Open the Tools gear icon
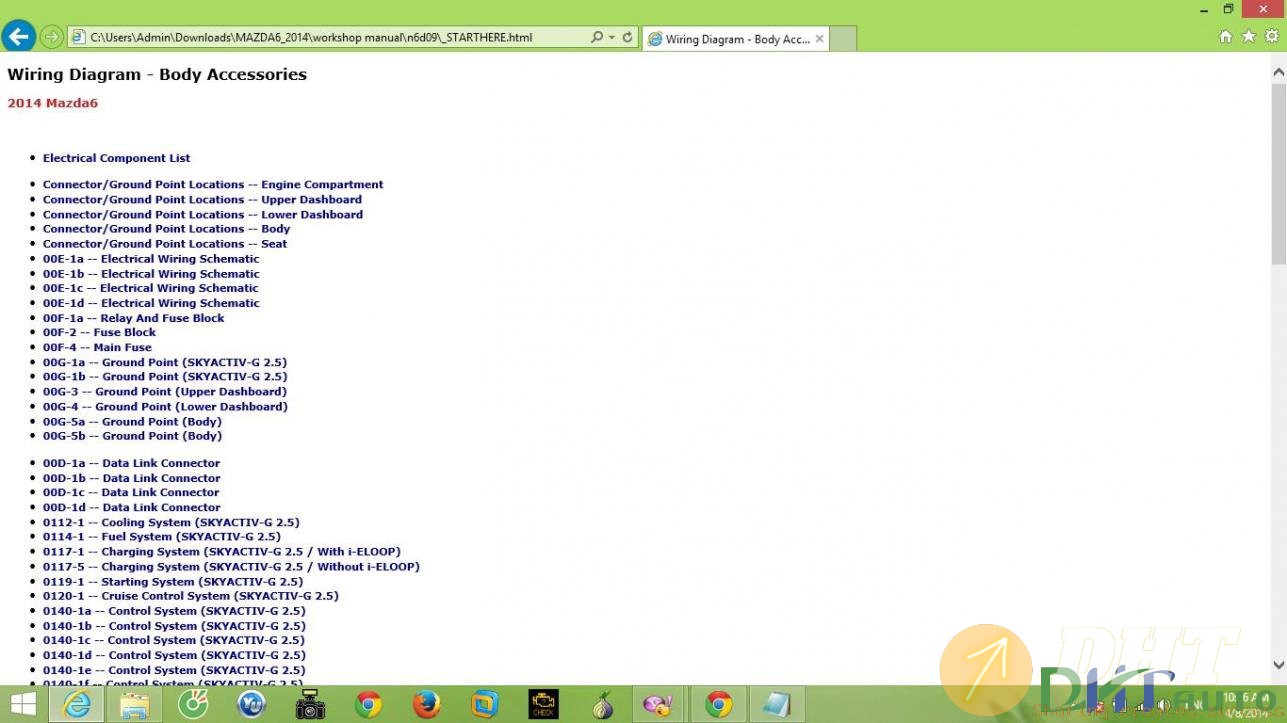The image size is (1287, 723). (1272, 37)
